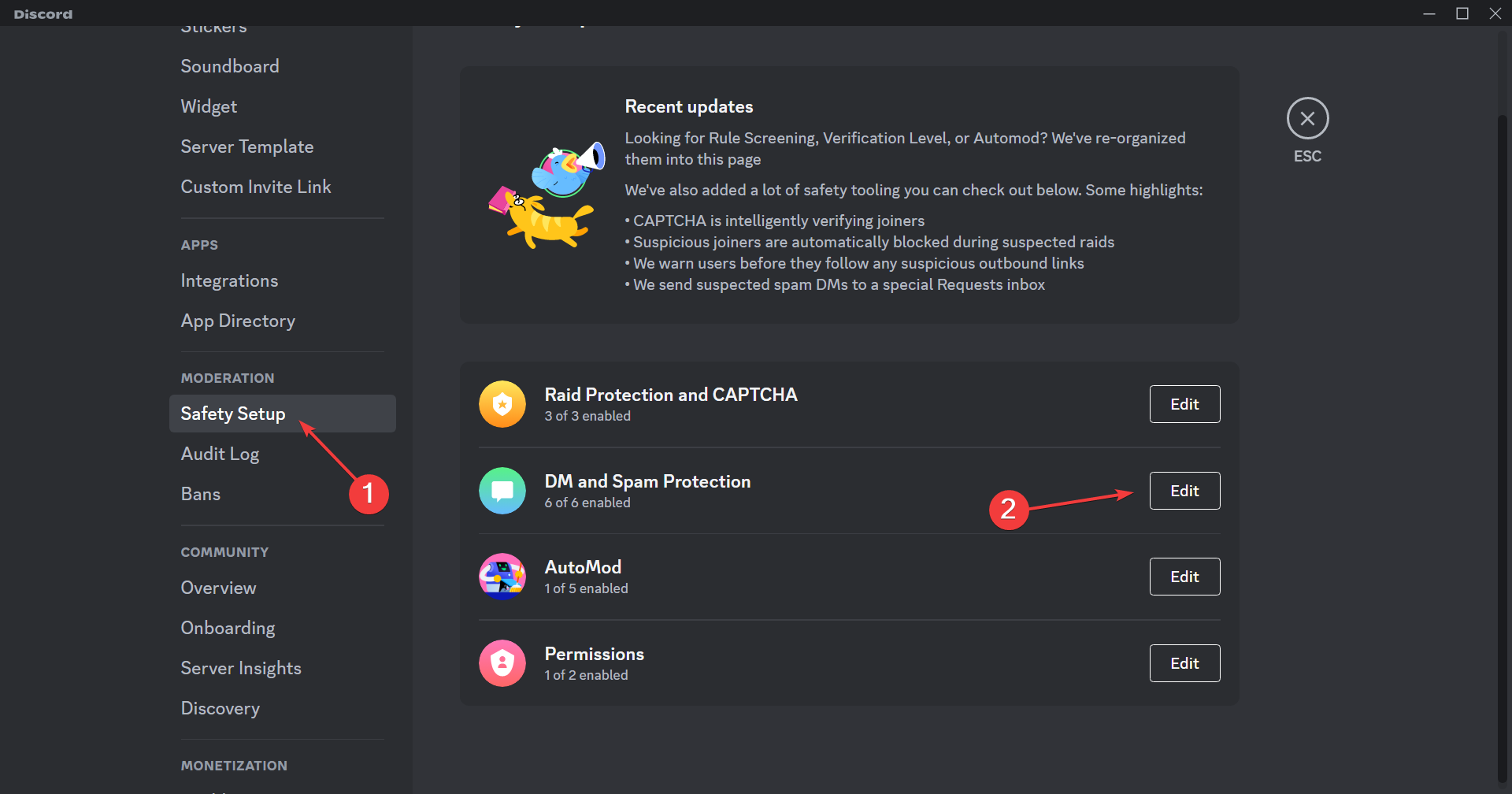Close settings with the ESC circle button

pos(1307,119)
